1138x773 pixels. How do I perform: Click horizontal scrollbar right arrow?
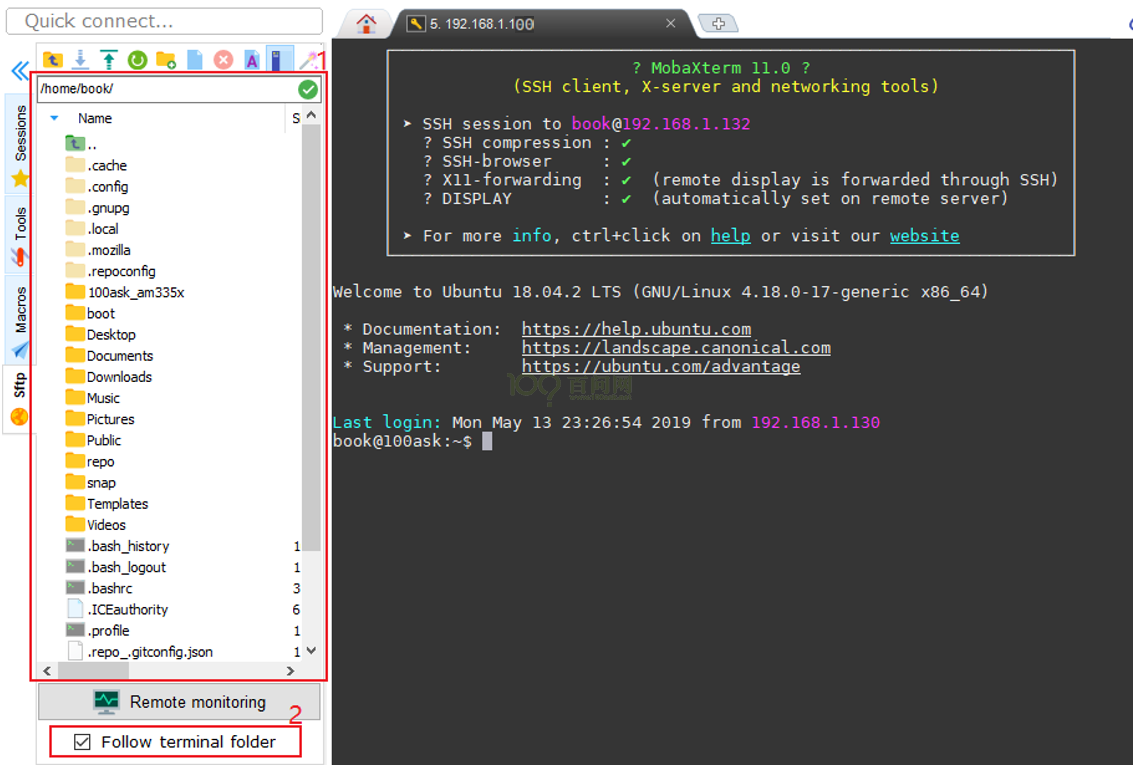[291, 671]
